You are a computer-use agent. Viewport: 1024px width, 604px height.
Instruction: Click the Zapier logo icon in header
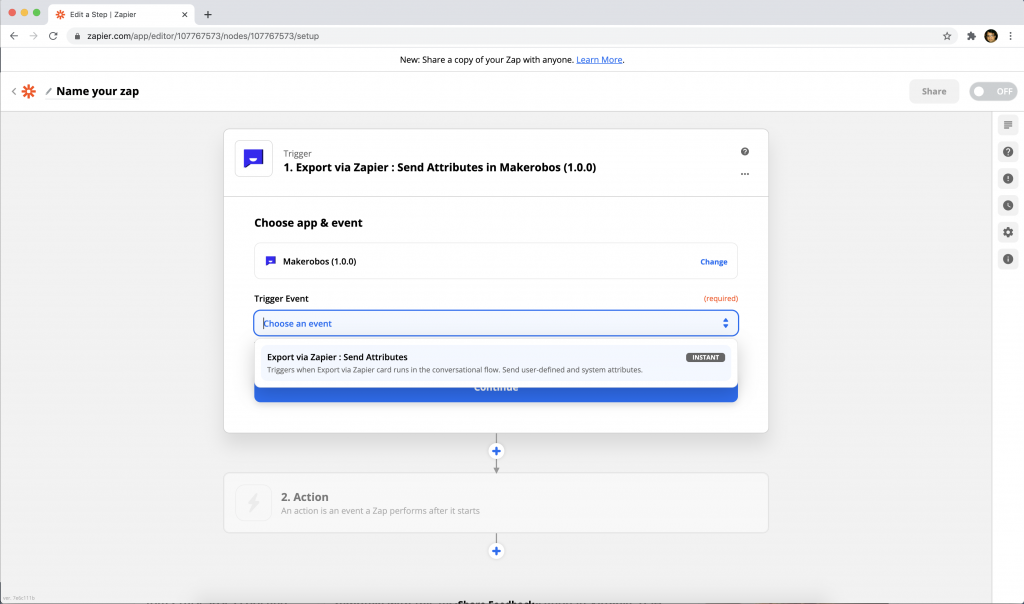29,91
